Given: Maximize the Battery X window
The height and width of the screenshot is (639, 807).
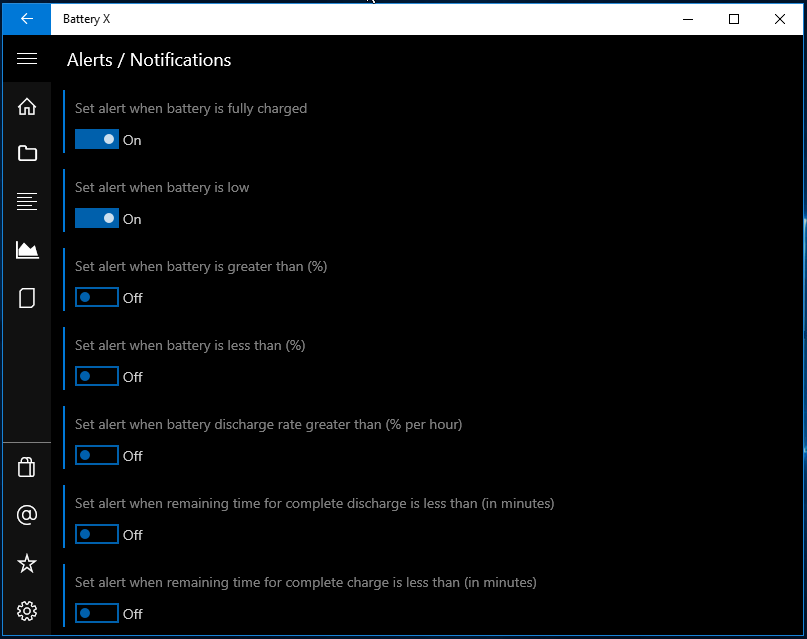Looking at the screenshot, I should [734, 19].
